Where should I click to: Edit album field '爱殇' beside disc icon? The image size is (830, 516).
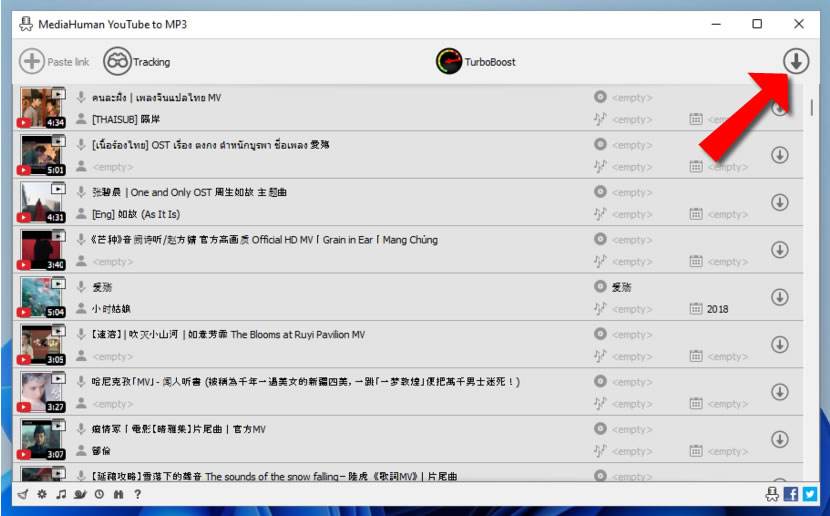click(621, 287)
